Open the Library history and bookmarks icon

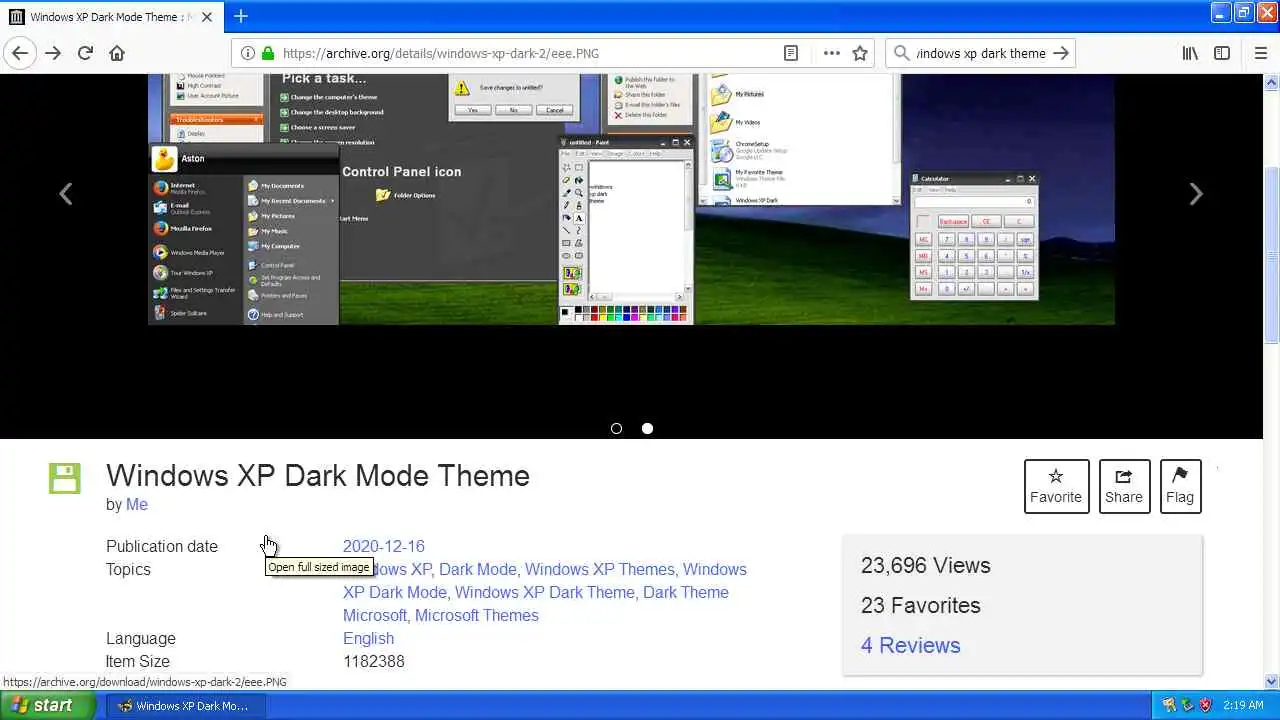pyautogui.click(x=1190, y=53)
